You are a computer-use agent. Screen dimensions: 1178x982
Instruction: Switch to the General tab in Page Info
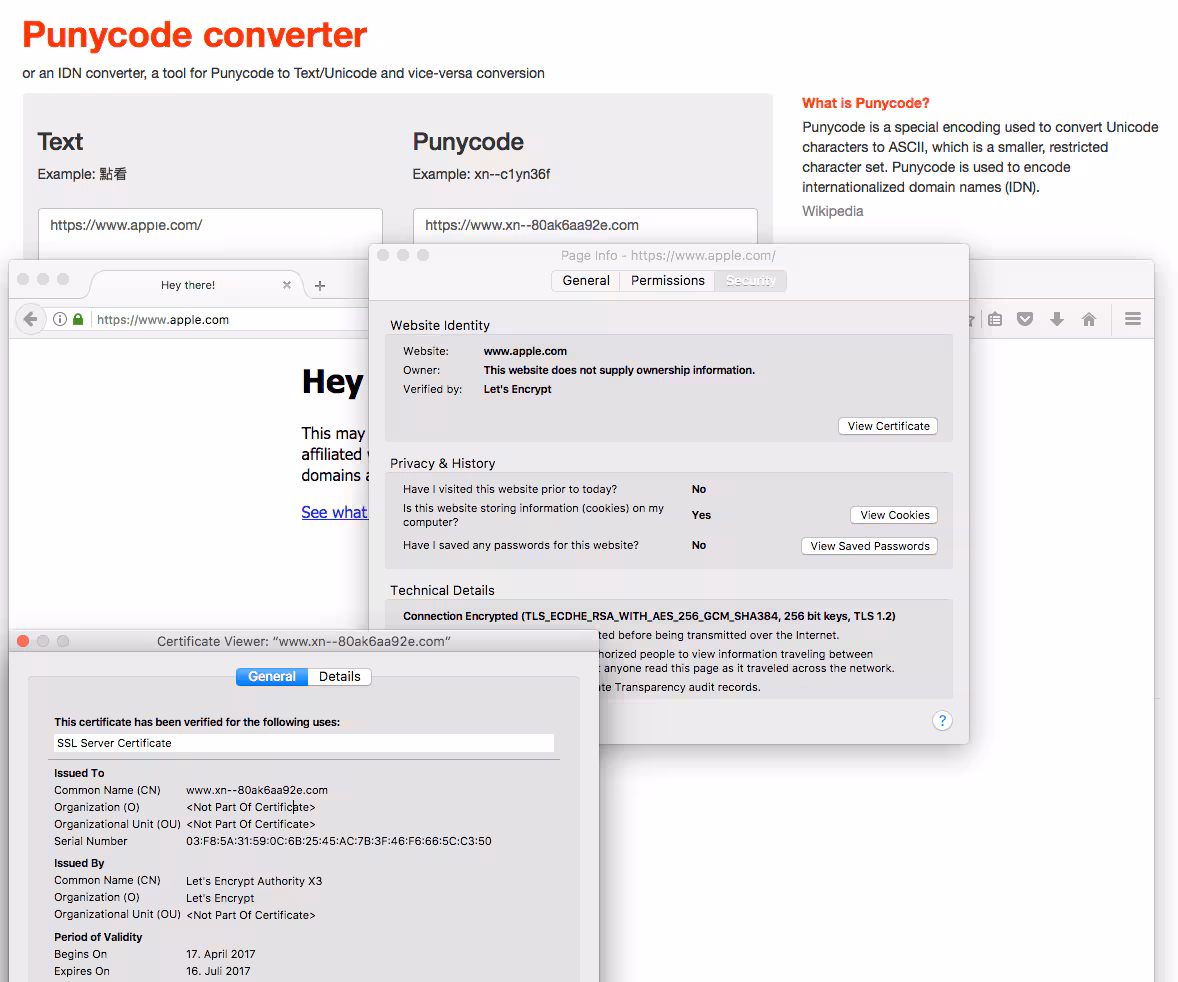(586, 281)
